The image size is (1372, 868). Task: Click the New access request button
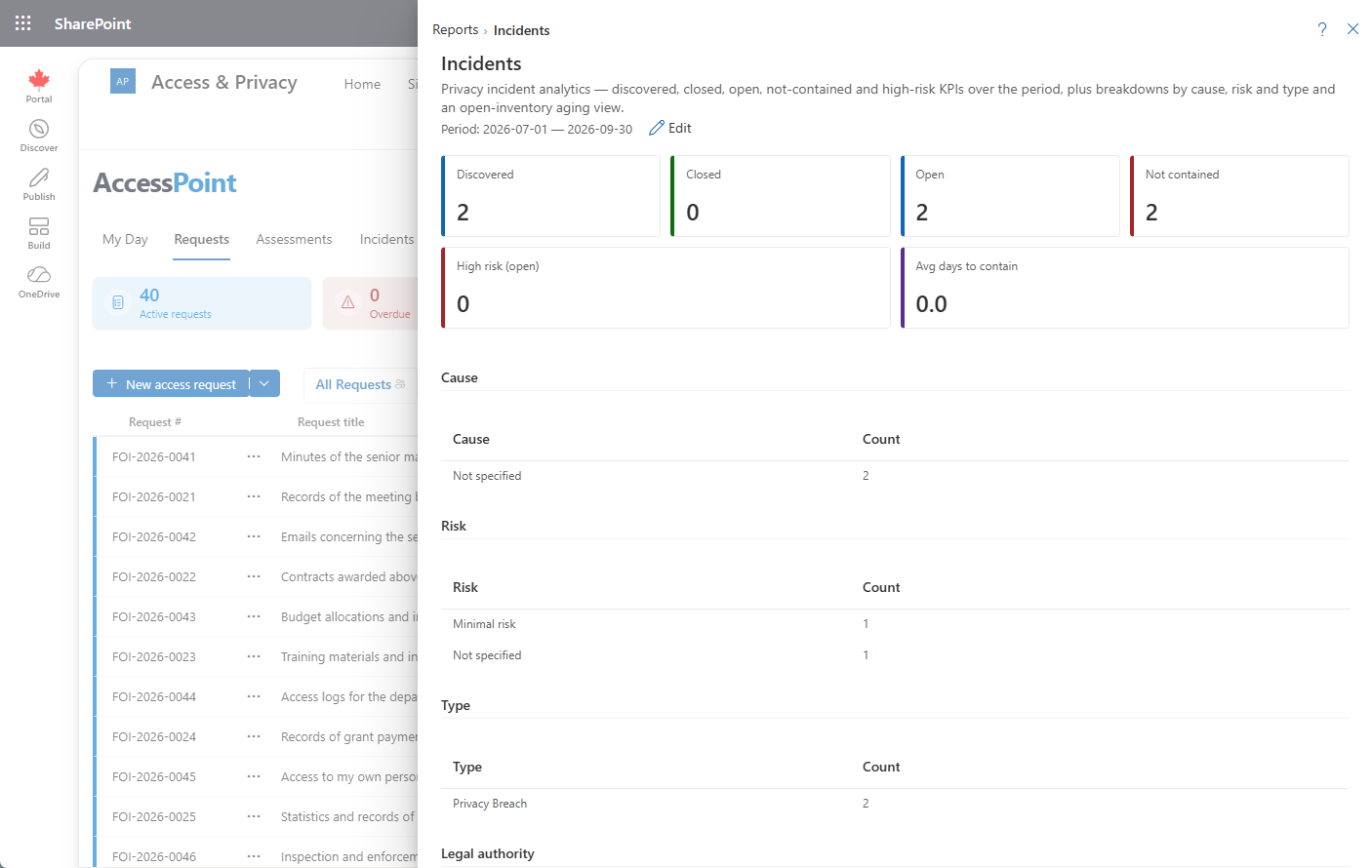(x=171, y=383)
